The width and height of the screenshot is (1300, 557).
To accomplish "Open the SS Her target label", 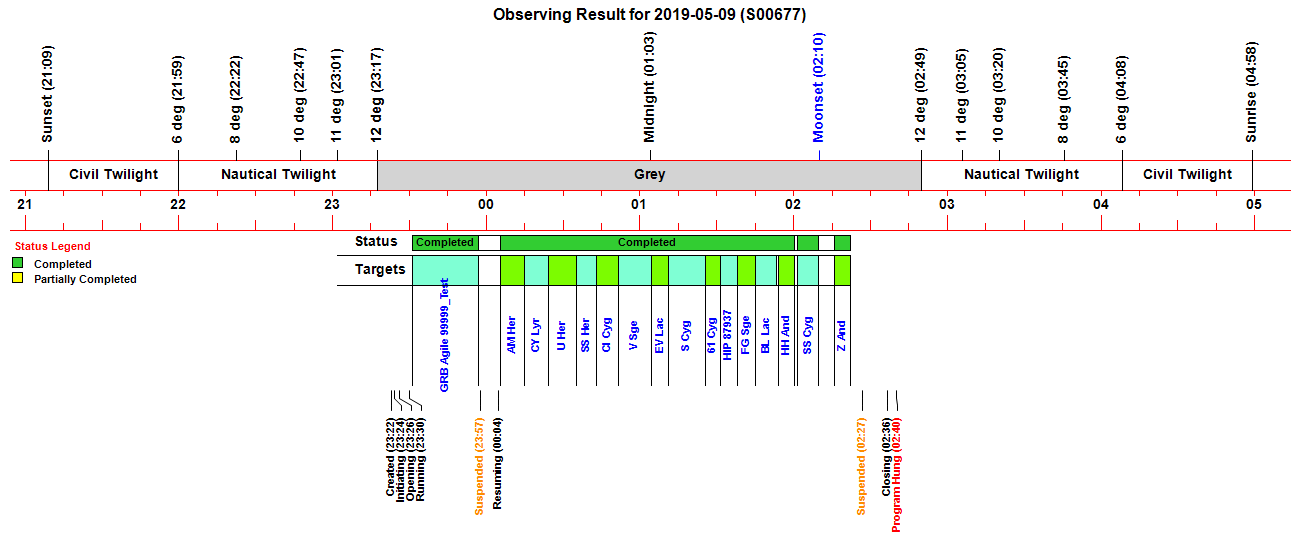I will 586,335.
